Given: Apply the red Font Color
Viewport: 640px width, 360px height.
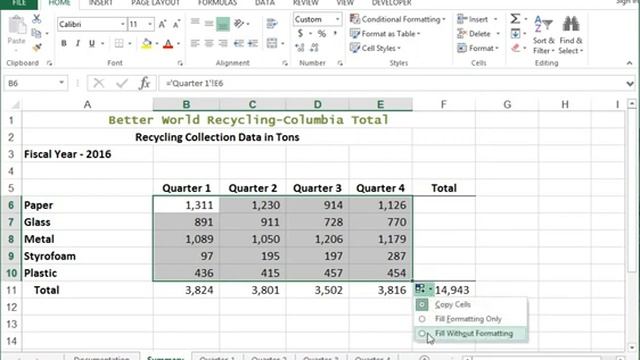Looking at the screenshot, I should pos(168,44).
